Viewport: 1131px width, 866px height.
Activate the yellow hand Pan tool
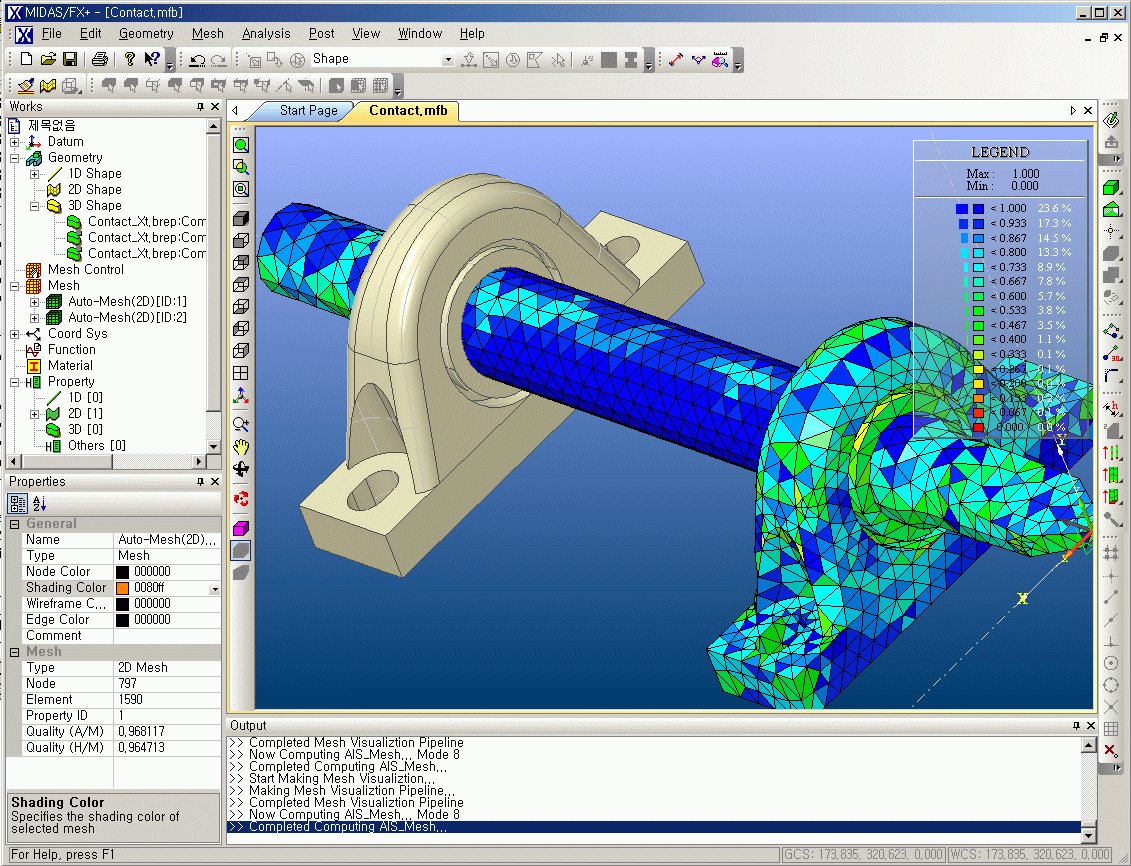coord(241,447)
